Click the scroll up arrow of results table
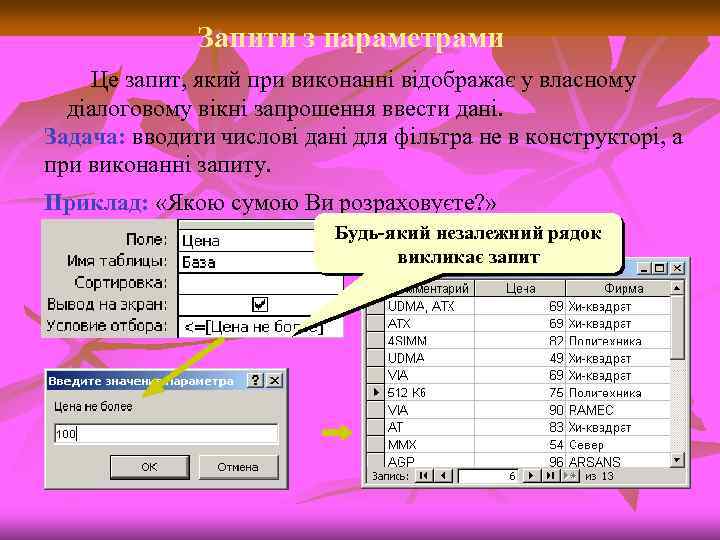The image size is (720, 540). tap(677, 288)
